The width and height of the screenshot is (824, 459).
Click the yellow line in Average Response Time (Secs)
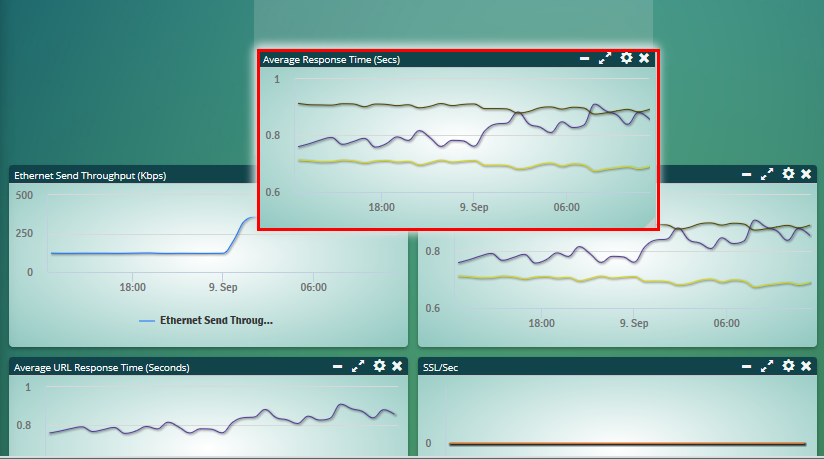[x=473, y=162]
